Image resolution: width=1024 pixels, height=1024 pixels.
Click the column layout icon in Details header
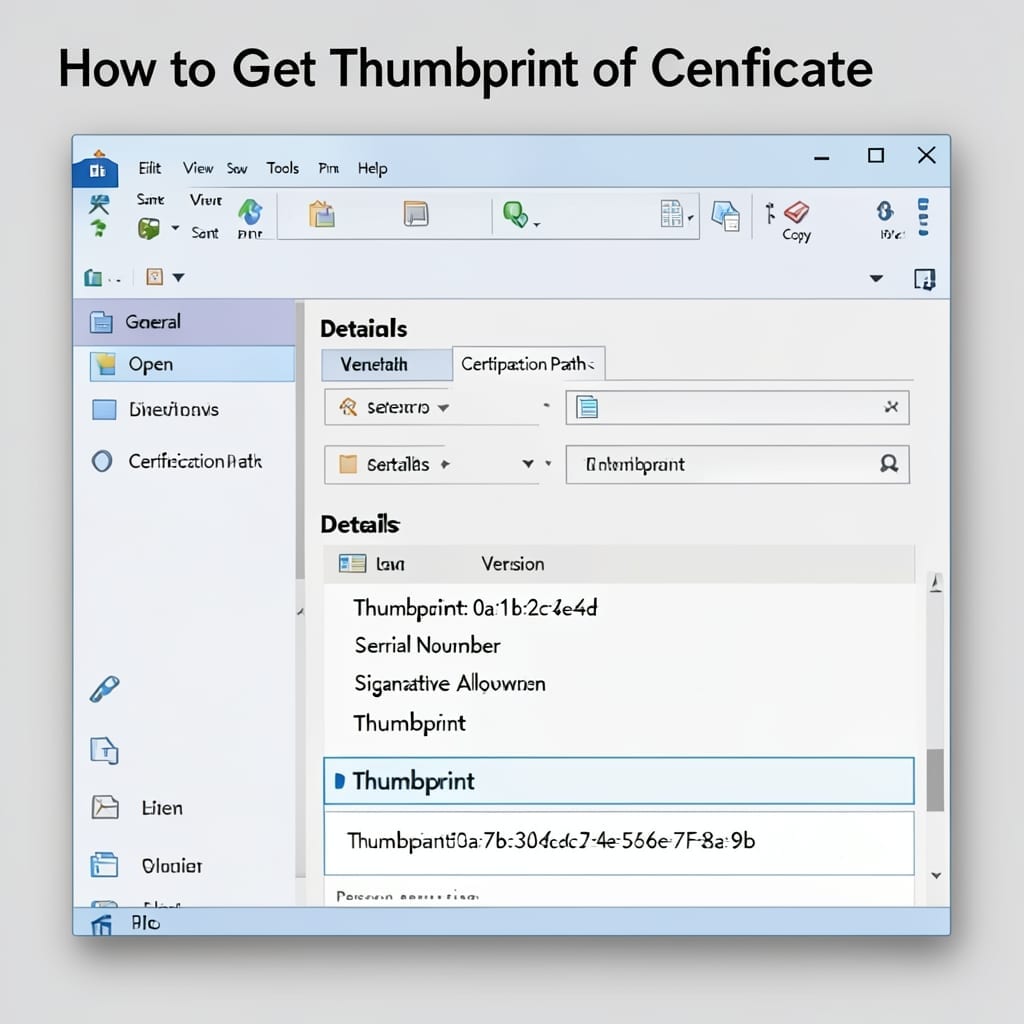click(x=352, y=564)
